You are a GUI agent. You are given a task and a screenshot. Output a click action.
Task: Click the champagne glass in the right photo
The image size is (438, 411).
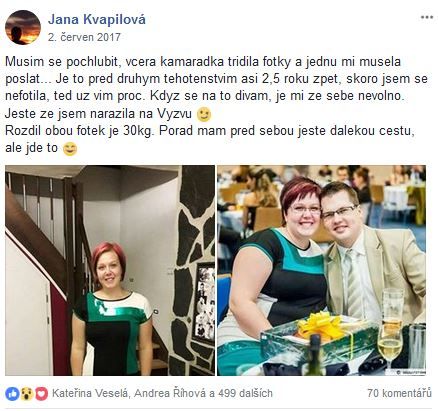[391, 327]
